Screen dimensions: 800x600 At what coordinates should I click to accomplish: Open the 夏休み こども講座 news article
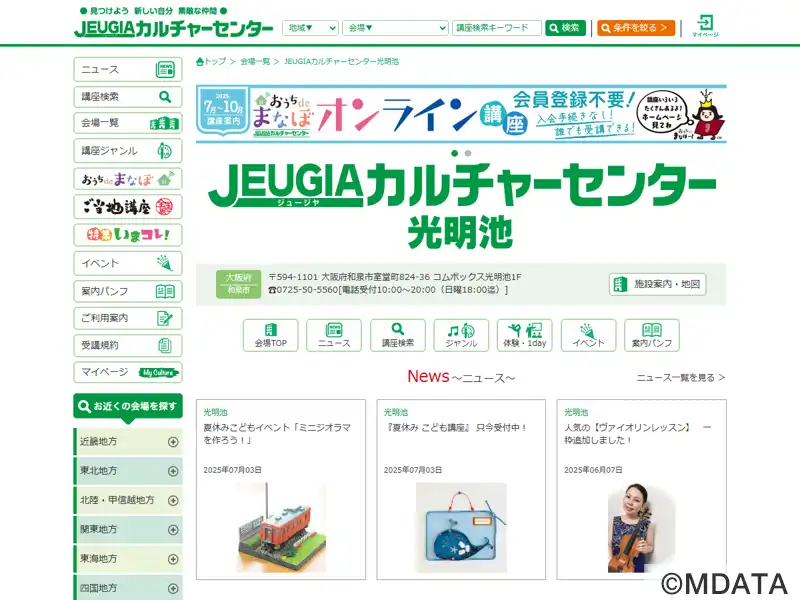click(456, 428)
